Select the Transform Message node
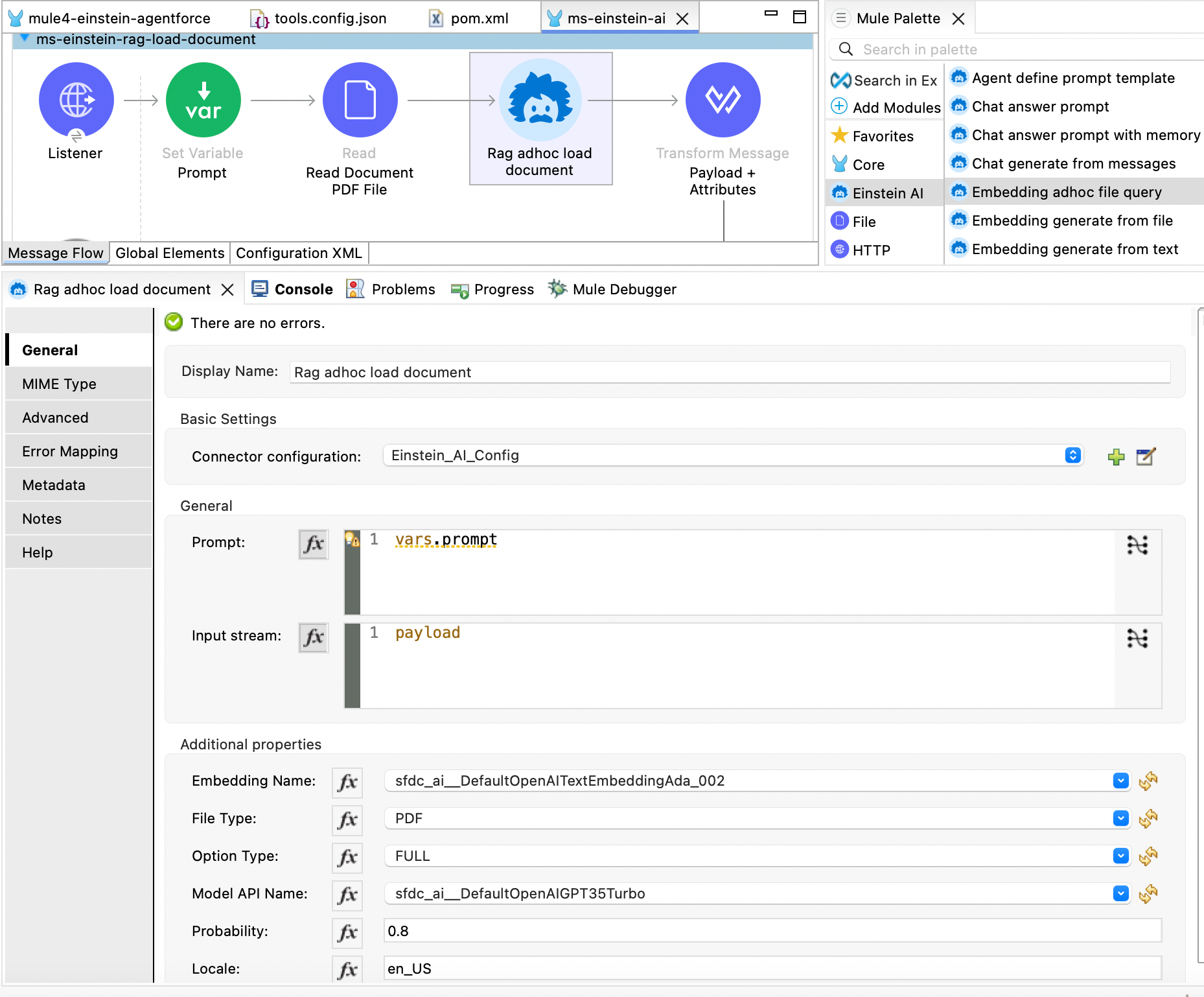The width and height of the screenshot is (1204, 997). click(x=723, y=100)
